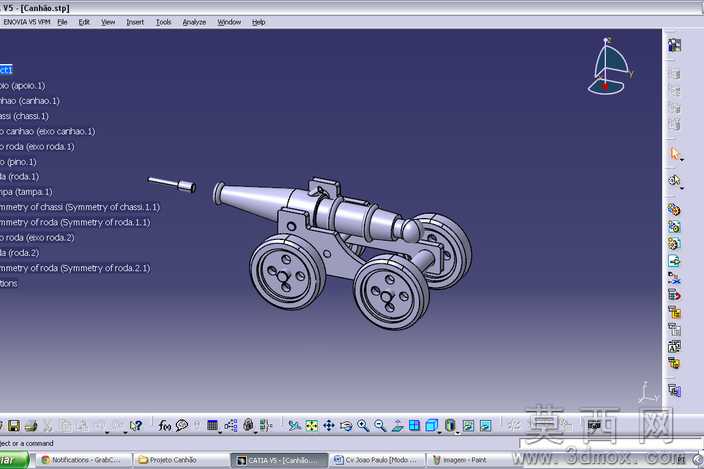Click the Isometric View cube icon
This screenshot has width=704, height=469.
click(431, 425)
